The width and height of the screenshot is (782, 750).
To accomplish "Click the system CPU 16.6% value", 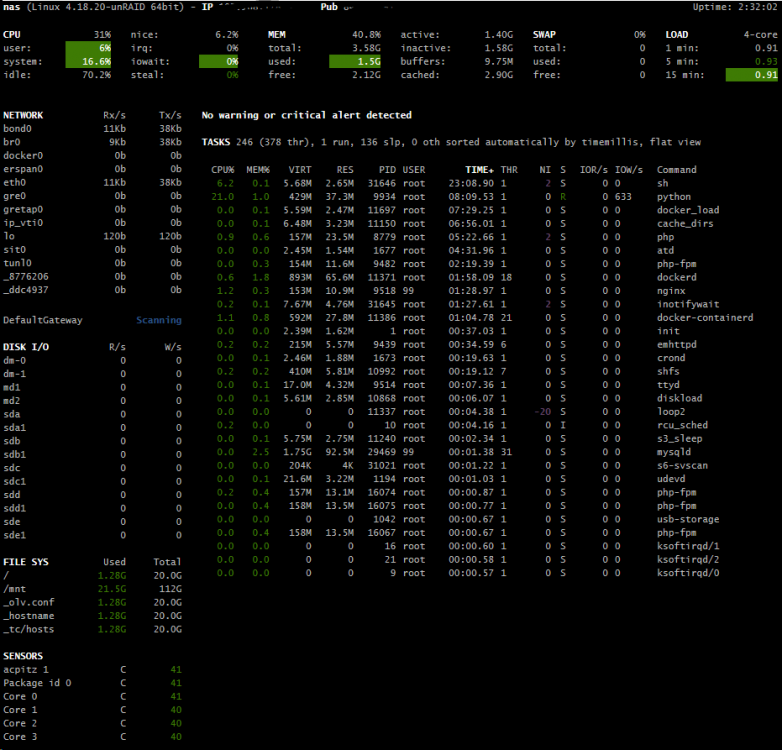I will [88, 62].
